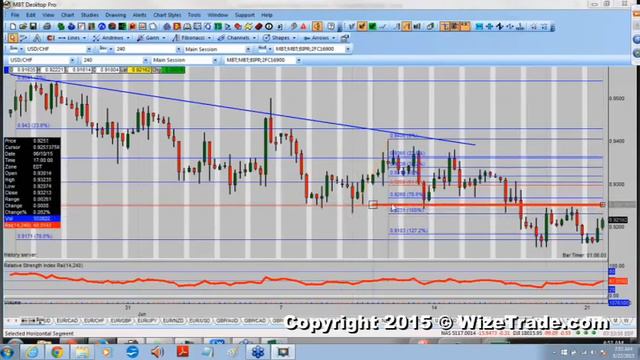Click the Print toolbar icon
This screenshot has width=640, height=360.
click(x=47, y=27)
